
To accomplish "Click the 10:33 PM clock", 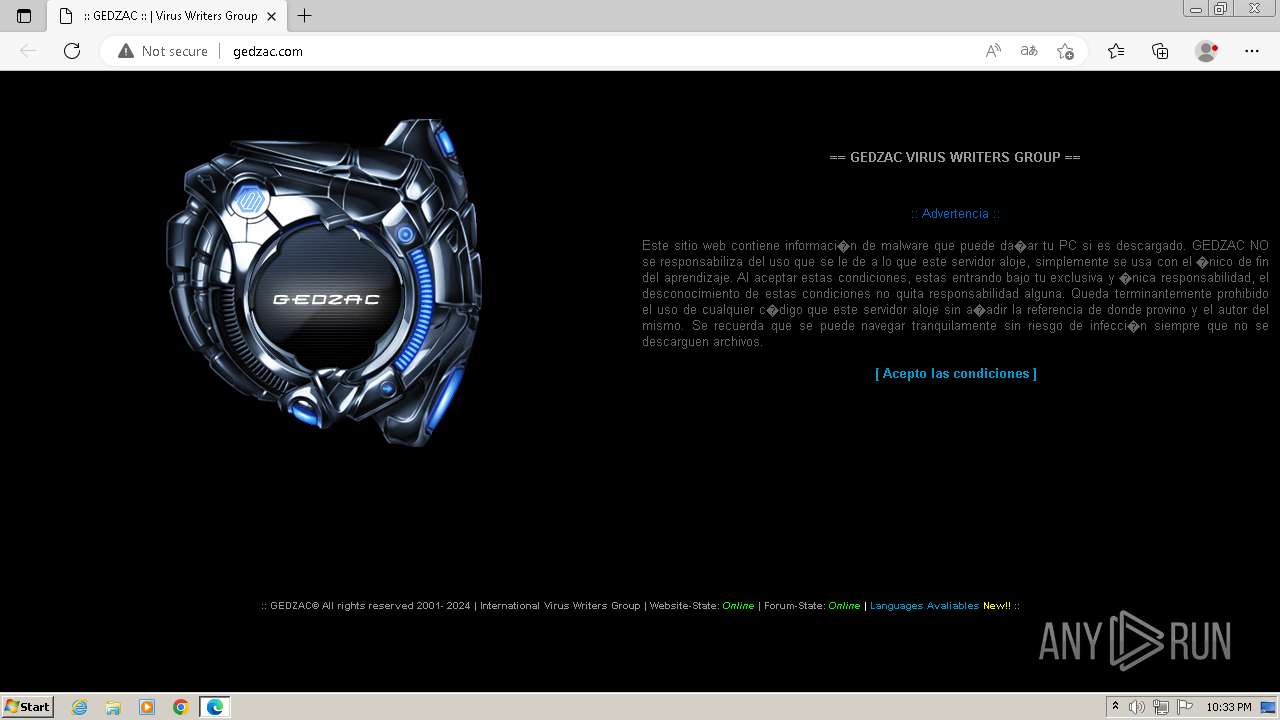I will click(x=1228, y=707).
